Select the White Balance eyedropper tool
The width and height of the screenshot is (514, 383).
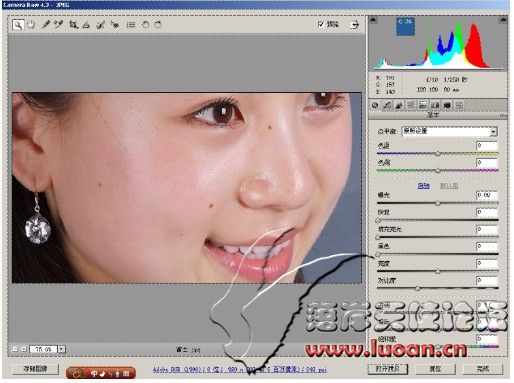click(x=46, y=25)
